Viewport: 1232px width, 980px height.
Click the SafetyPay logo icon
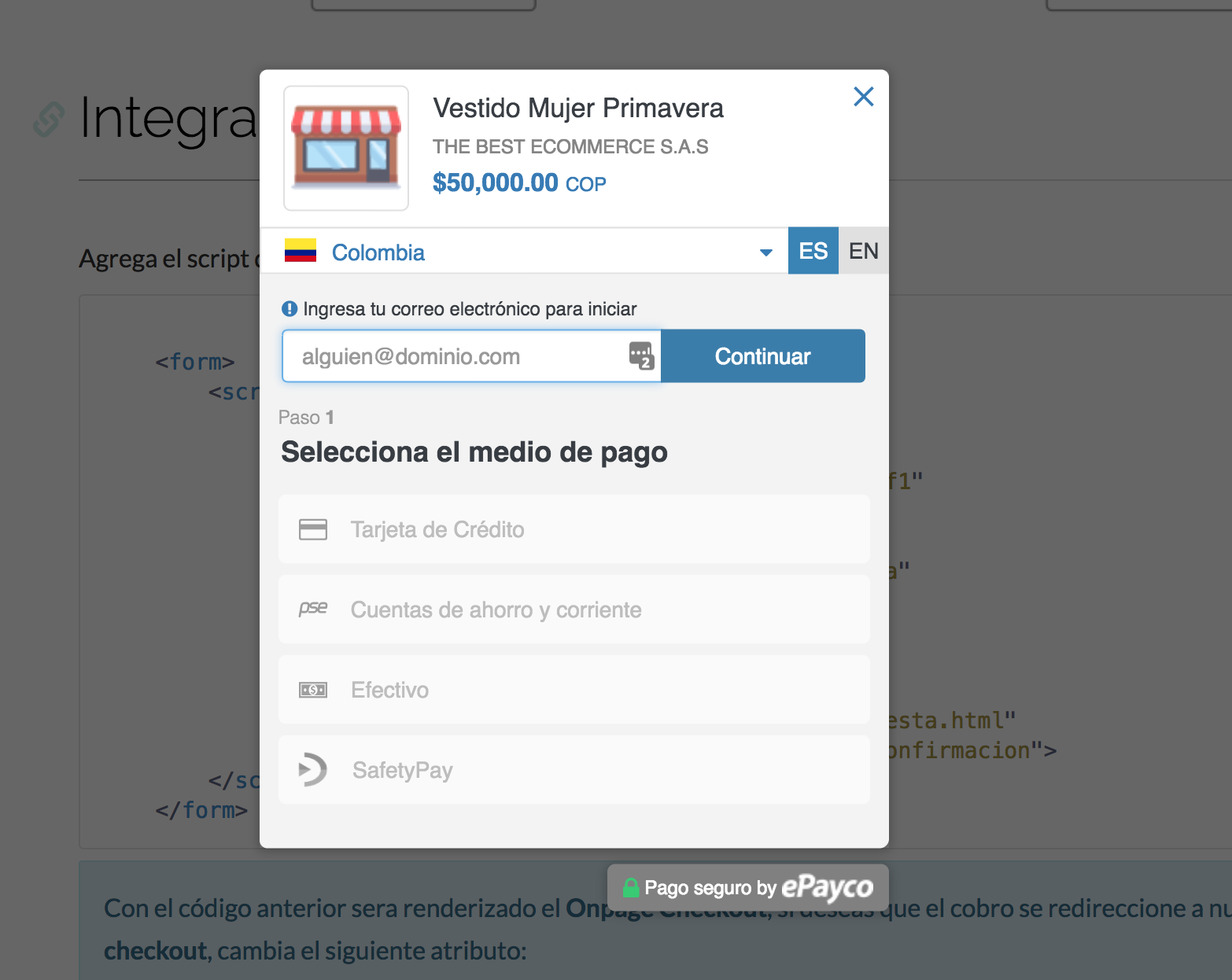(x=312, y=769)
